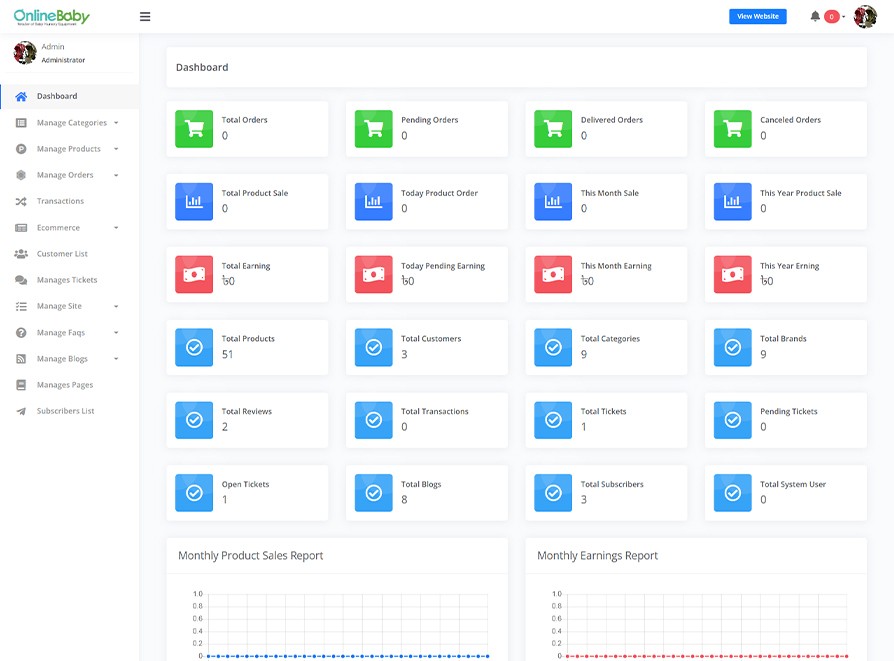The height and width of the screenshot is (661, 894).
Task: Click the Canceled Orders cart icon
Action: coord(732,129)
